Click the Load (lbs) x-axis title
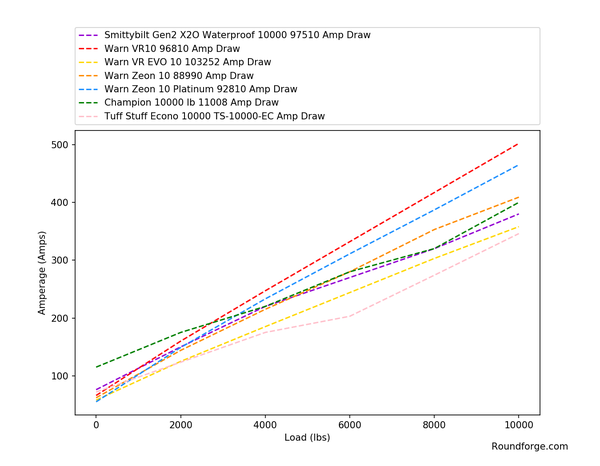 (x=306, y=436)
